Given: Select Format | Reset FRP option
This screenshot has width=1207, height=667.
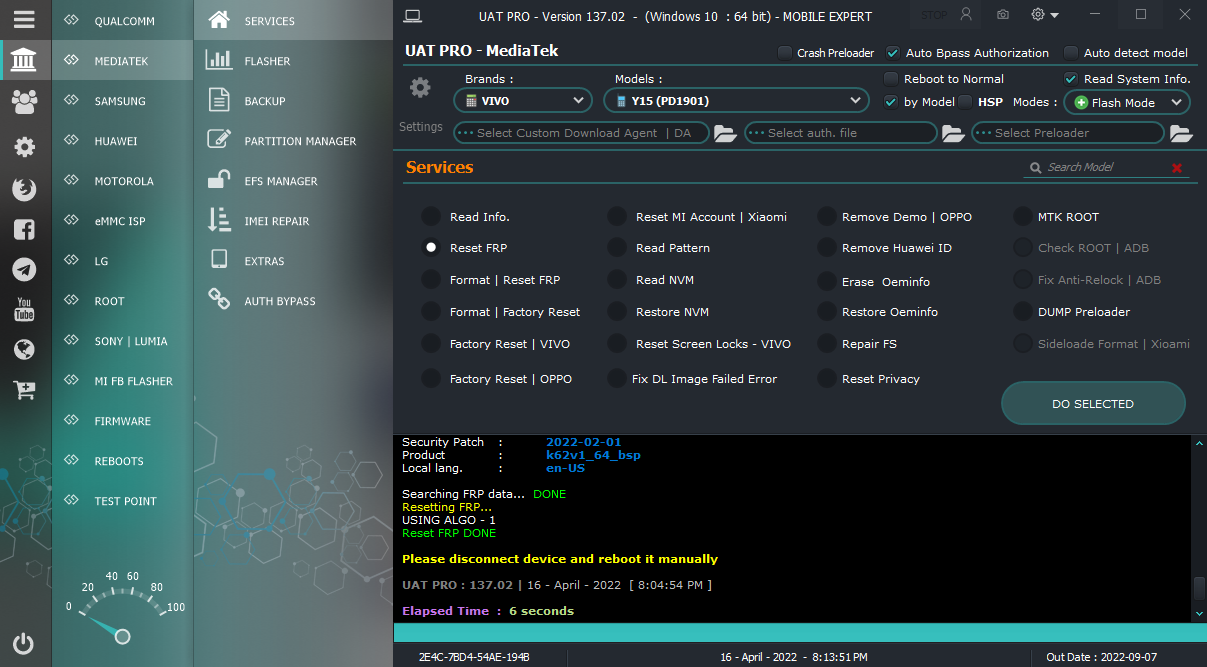Looking at the screenshot, I should pos(430,280).
